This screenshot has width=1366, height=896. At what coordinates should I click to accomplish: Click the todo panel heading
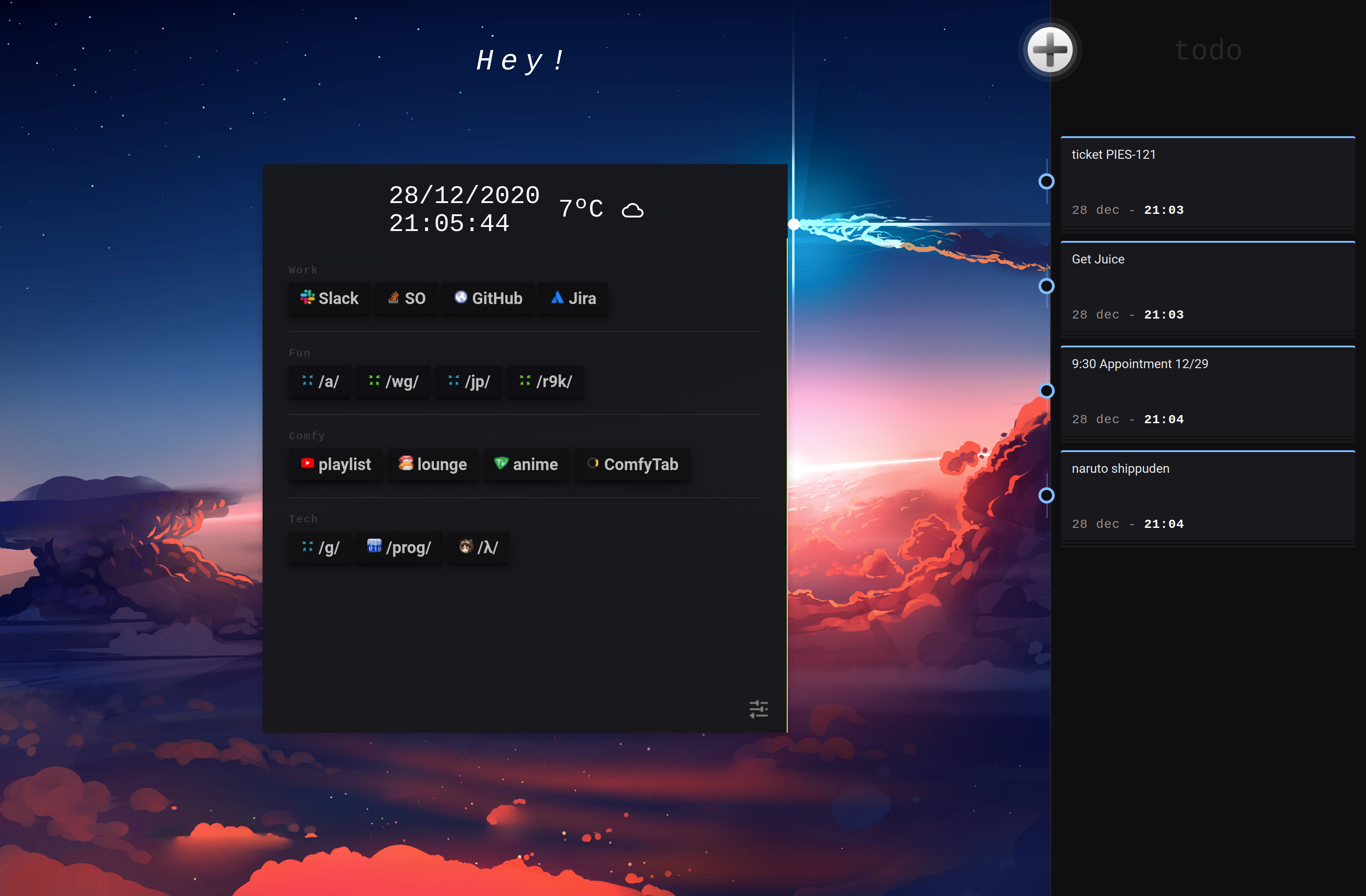1208,50
